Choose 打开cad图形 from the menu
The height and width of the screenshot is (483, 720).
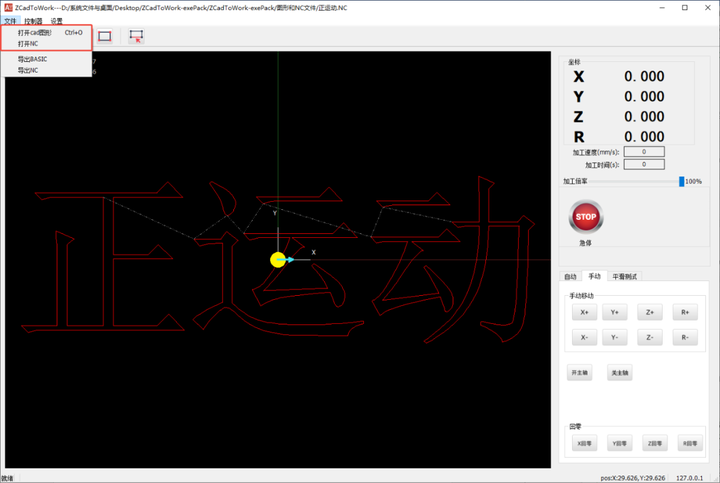click(46, 33)
